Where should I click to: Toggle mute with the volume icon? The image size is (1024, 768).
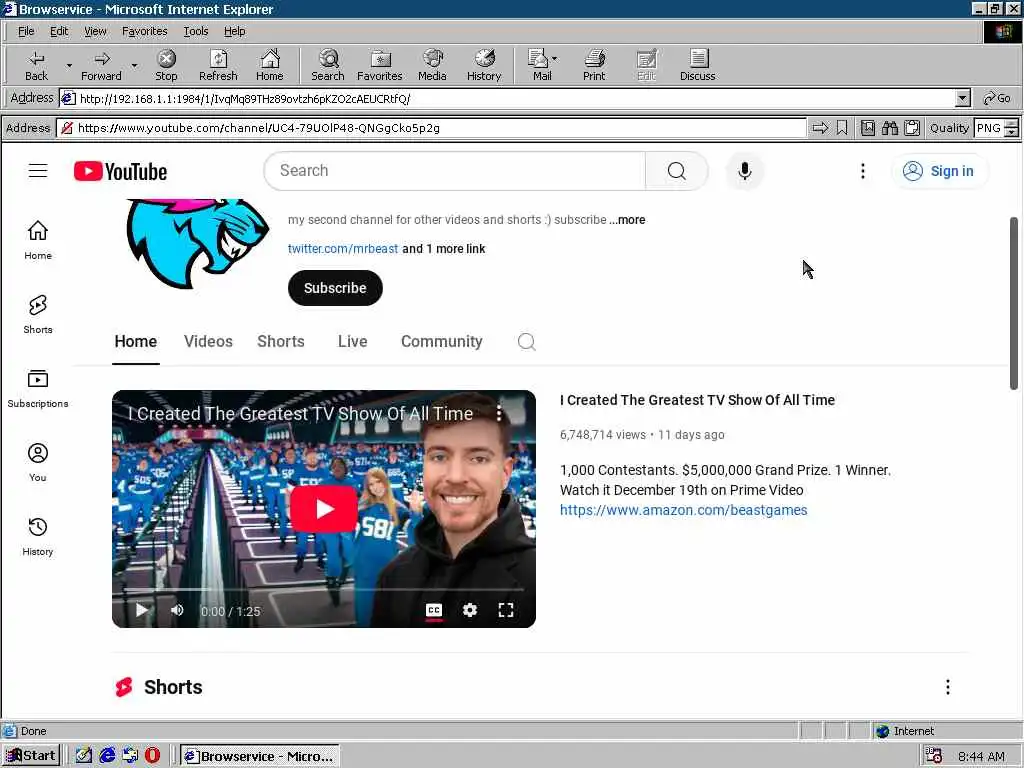177,610
